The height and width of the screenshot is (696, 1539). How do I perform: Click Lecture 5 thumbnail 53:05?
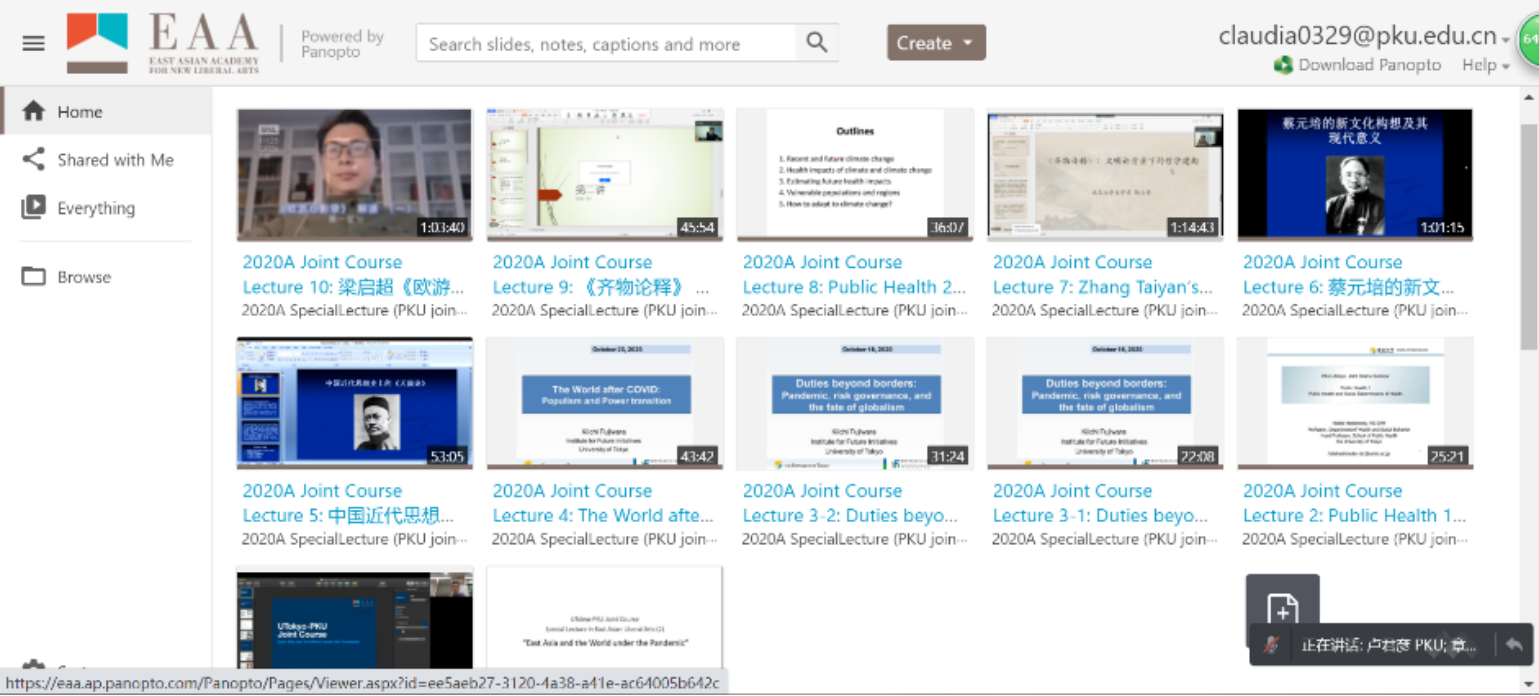point(355,403)
